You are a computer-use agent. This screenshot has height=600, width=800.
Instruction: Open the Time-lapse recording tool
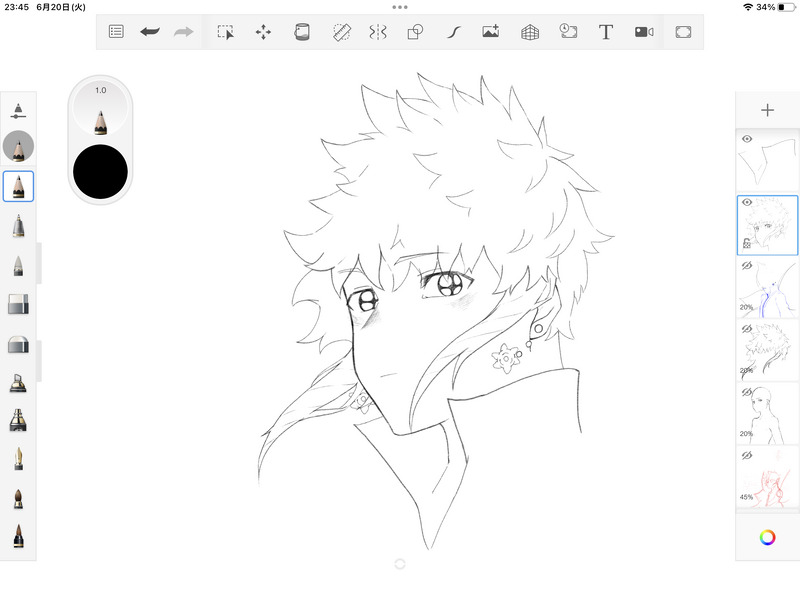(x=568, y=32)
